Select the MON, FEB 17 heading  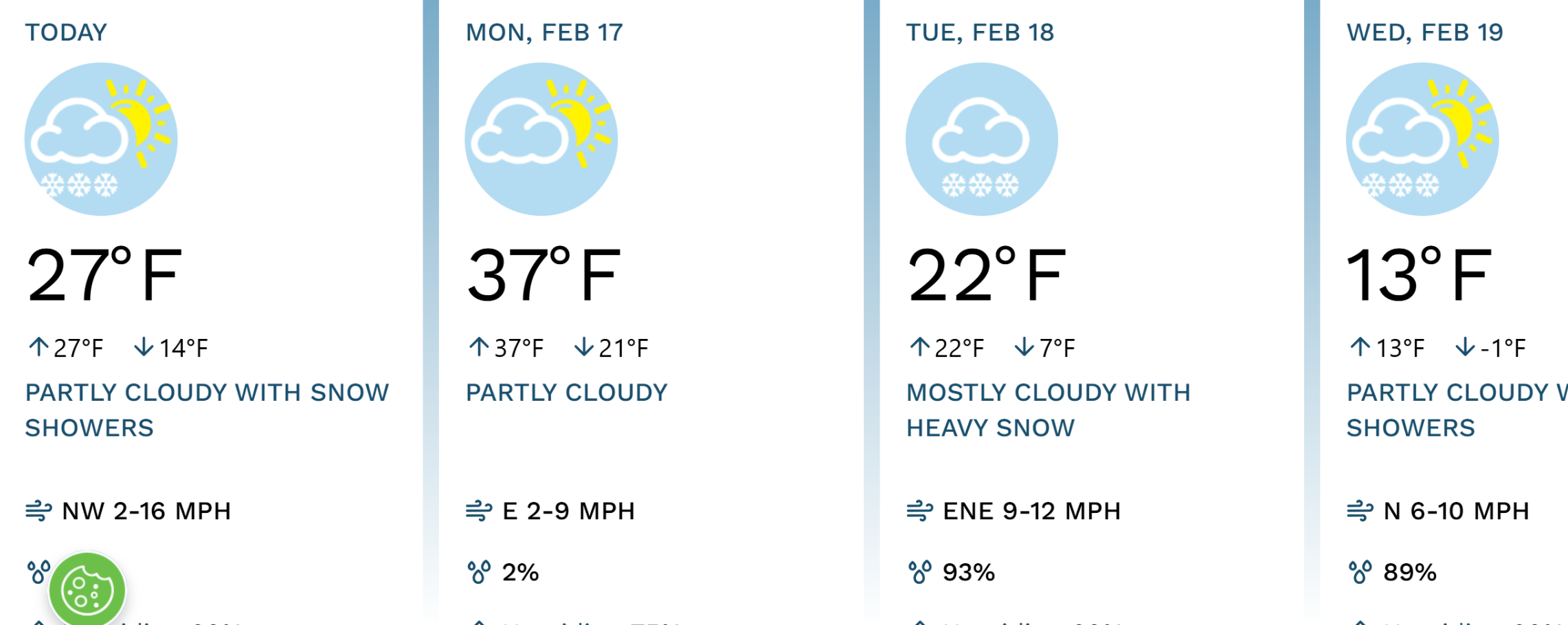point(544,32)
